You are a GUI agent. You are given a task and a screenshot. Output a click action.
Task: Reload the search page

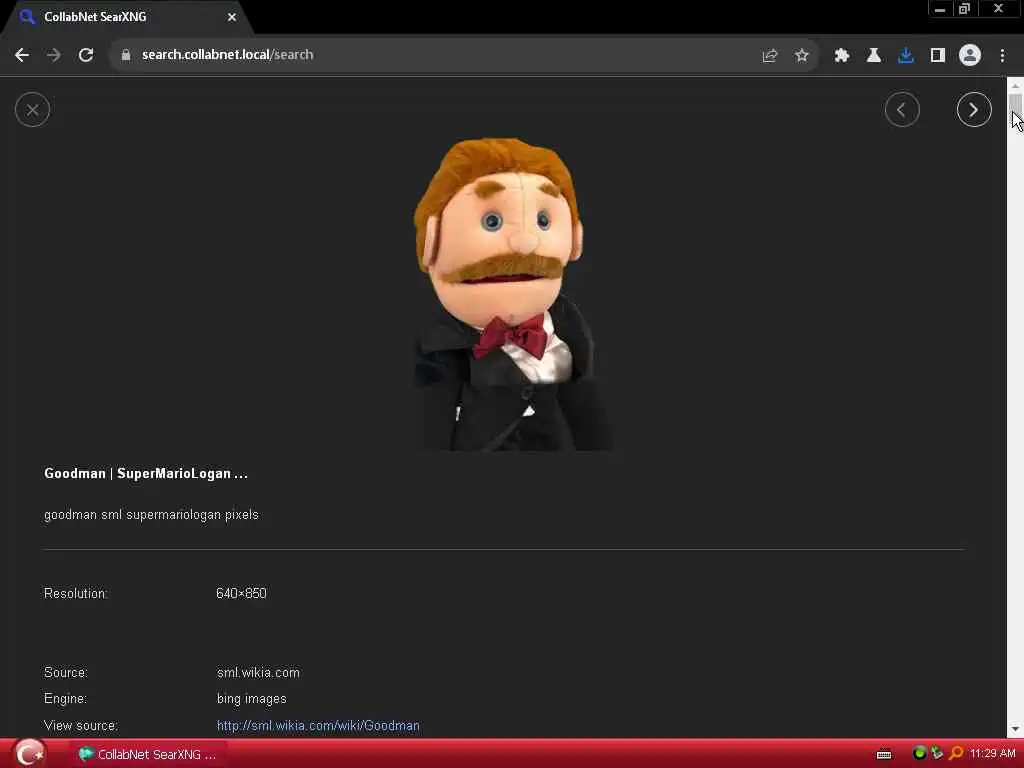86,55
